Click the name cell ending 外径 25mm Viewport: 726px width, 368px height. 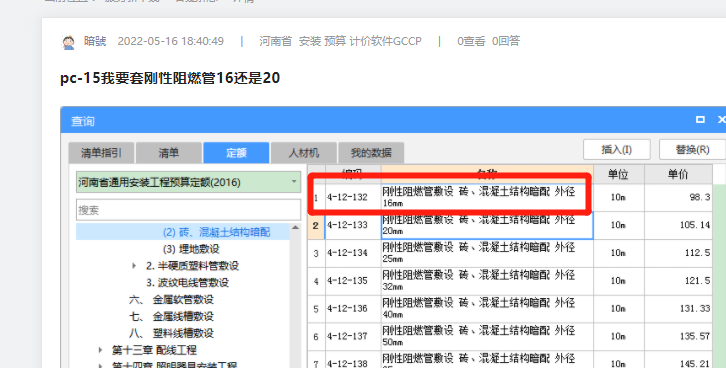487,253
